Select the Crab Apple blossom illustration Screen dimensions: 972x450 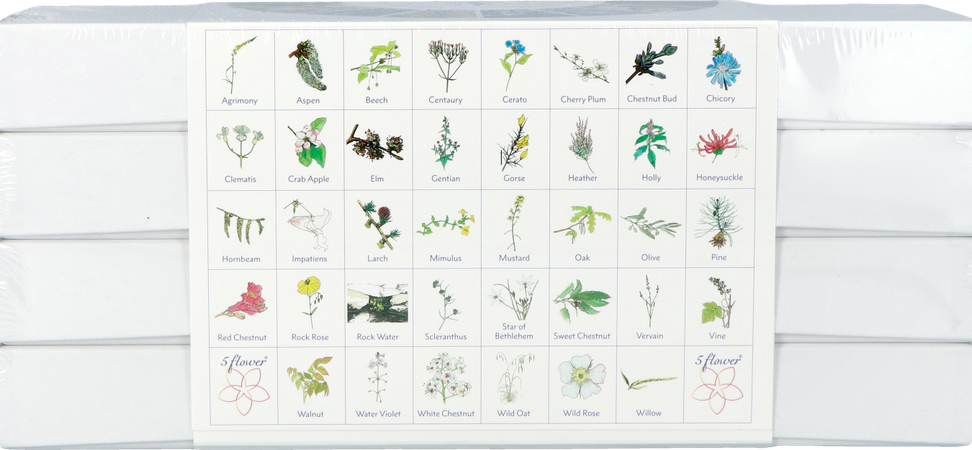pyautogui.click(x=308, y=143)
